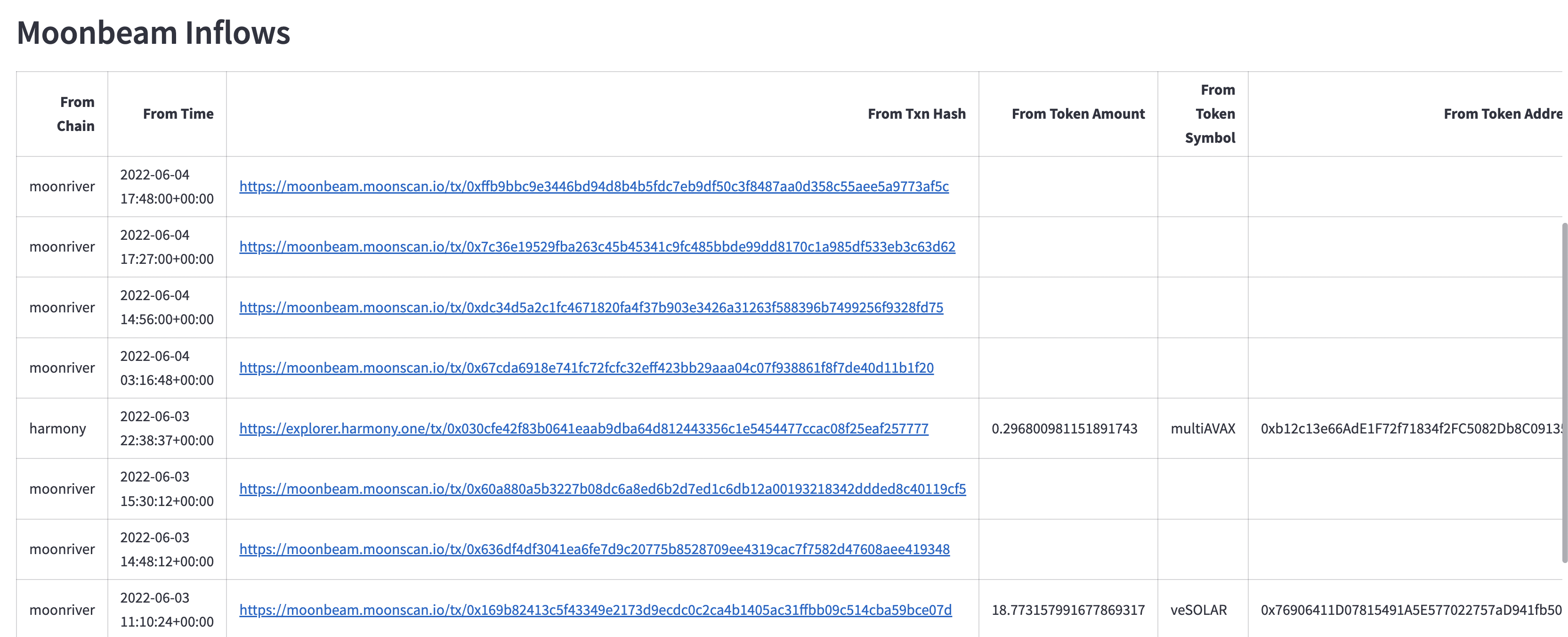Click the From Chain column header
This screenshot has width=1568, height=637.
tap(75, 114)
